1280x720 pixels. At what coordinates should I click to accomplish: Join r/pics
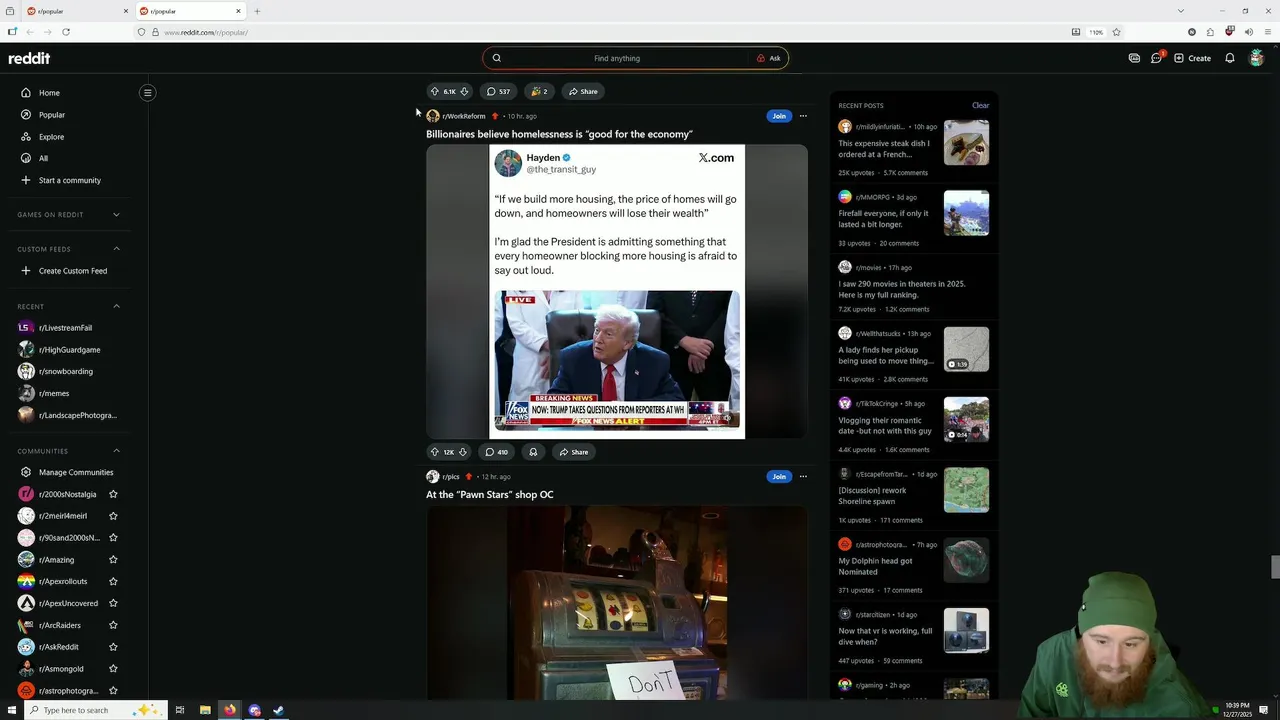[779, 476]
